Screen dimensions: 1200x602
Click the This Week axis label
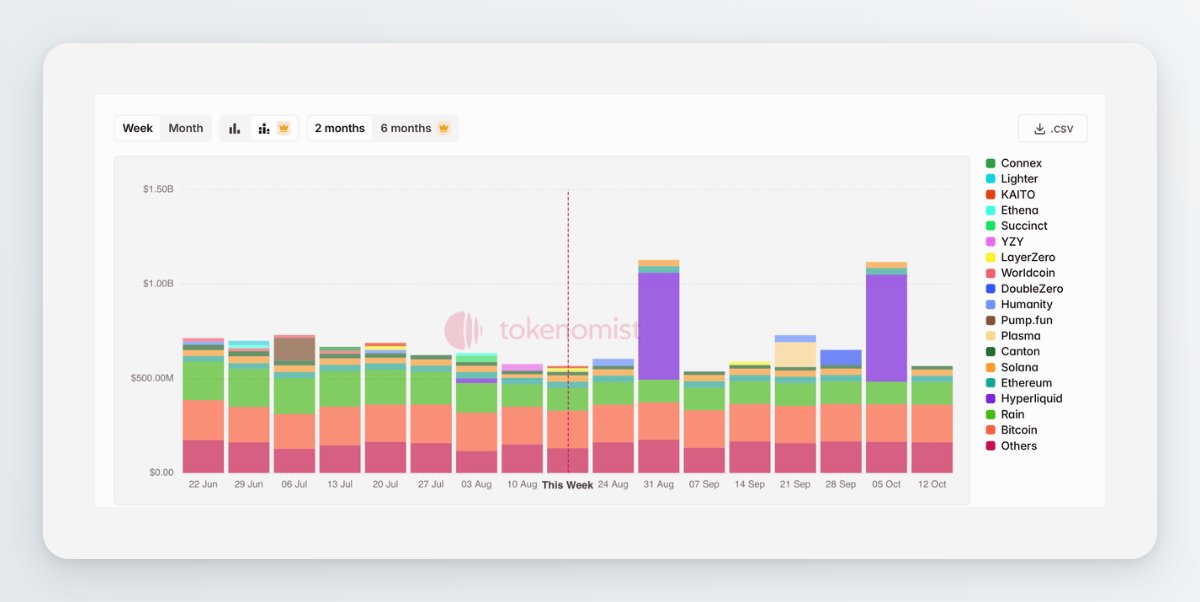click(567, 485)
